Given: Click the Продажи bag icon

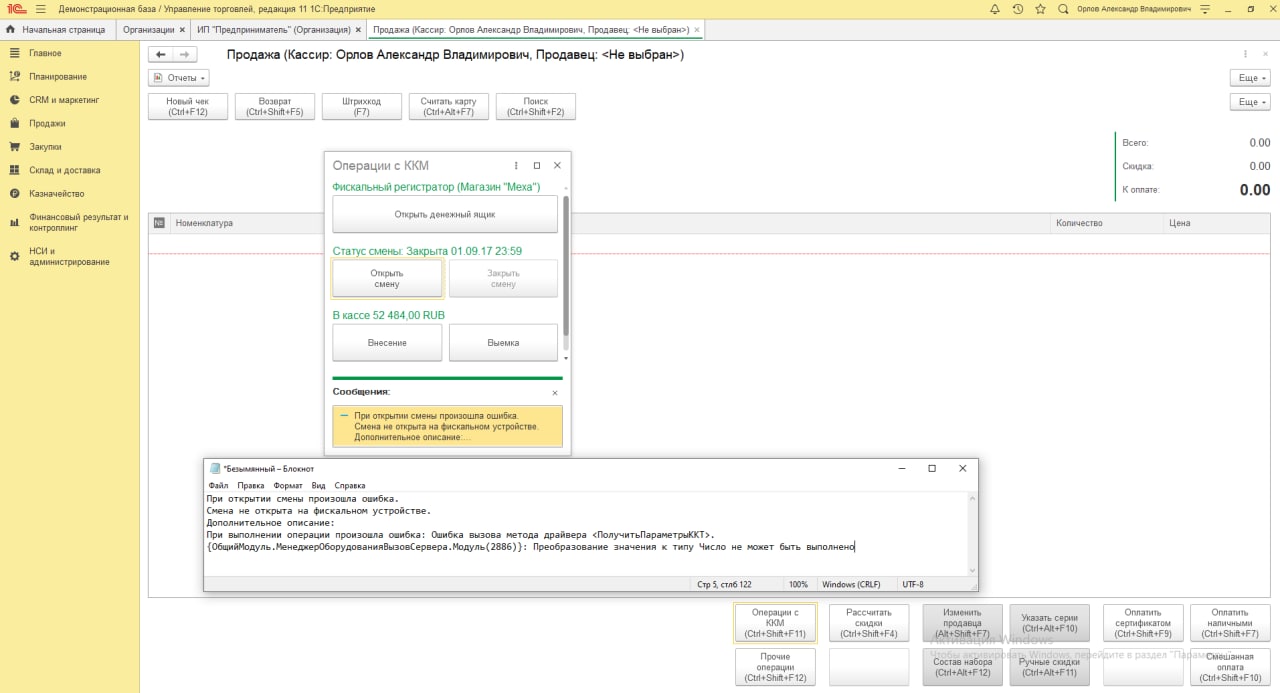Looking at the screenshot, I should 15,123.
